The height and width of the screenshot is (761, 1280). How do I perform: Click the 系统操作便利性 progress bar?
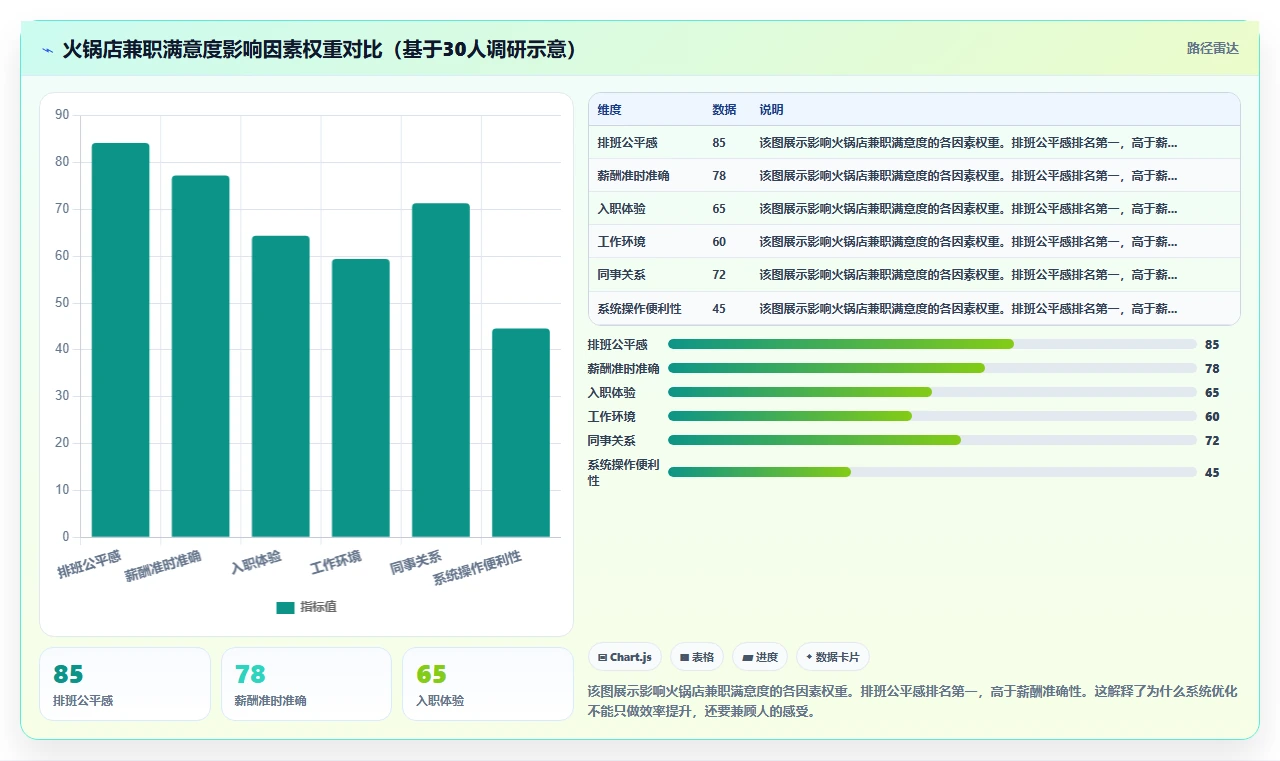pyautogui.click(x=932, y=472)
